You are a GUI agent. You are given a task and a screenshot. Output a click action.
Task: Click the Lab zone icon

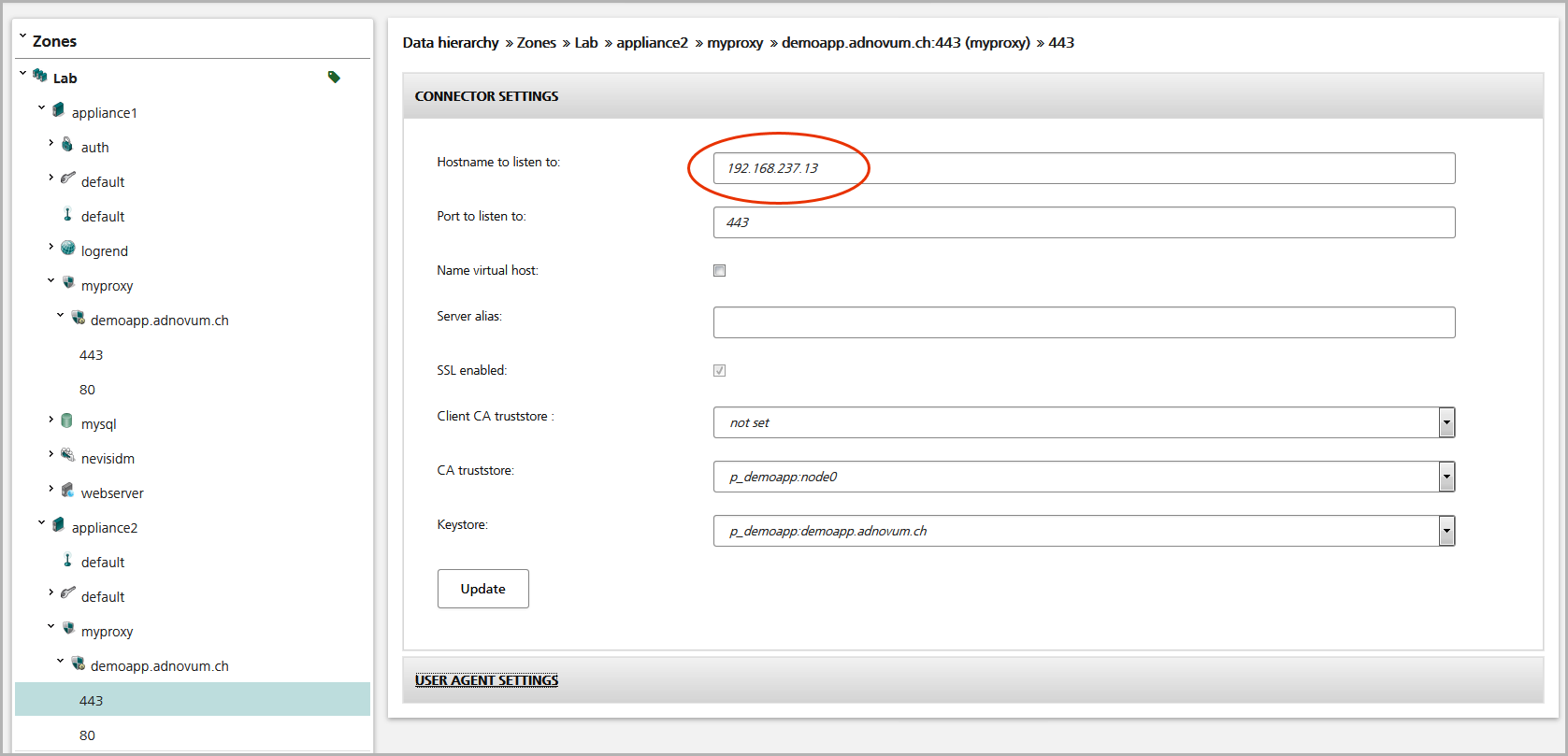pyautogui.click(x=39, y=76)
